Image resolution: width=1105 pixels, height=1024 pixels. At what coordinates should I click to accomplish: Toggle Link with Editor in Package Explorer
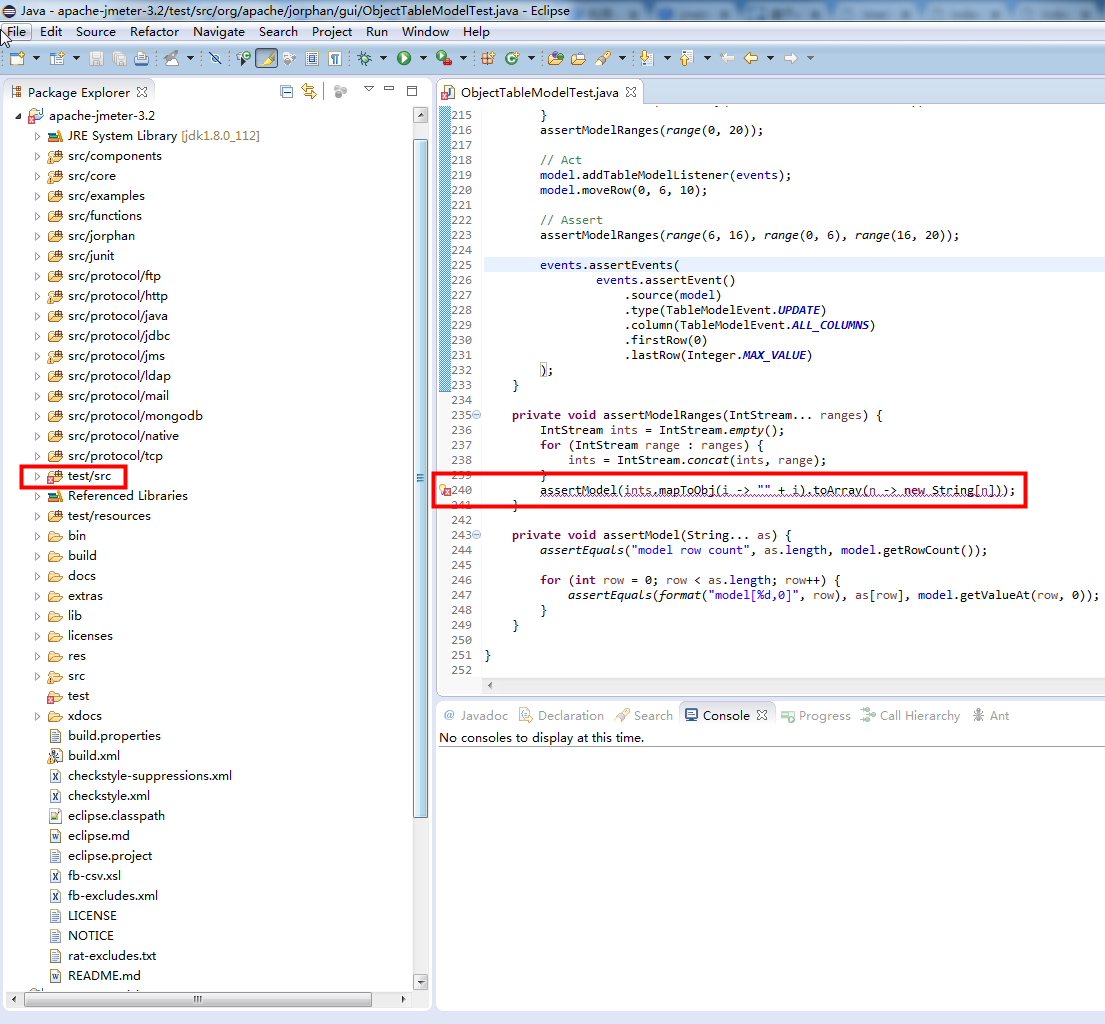(x=309, y=92)
